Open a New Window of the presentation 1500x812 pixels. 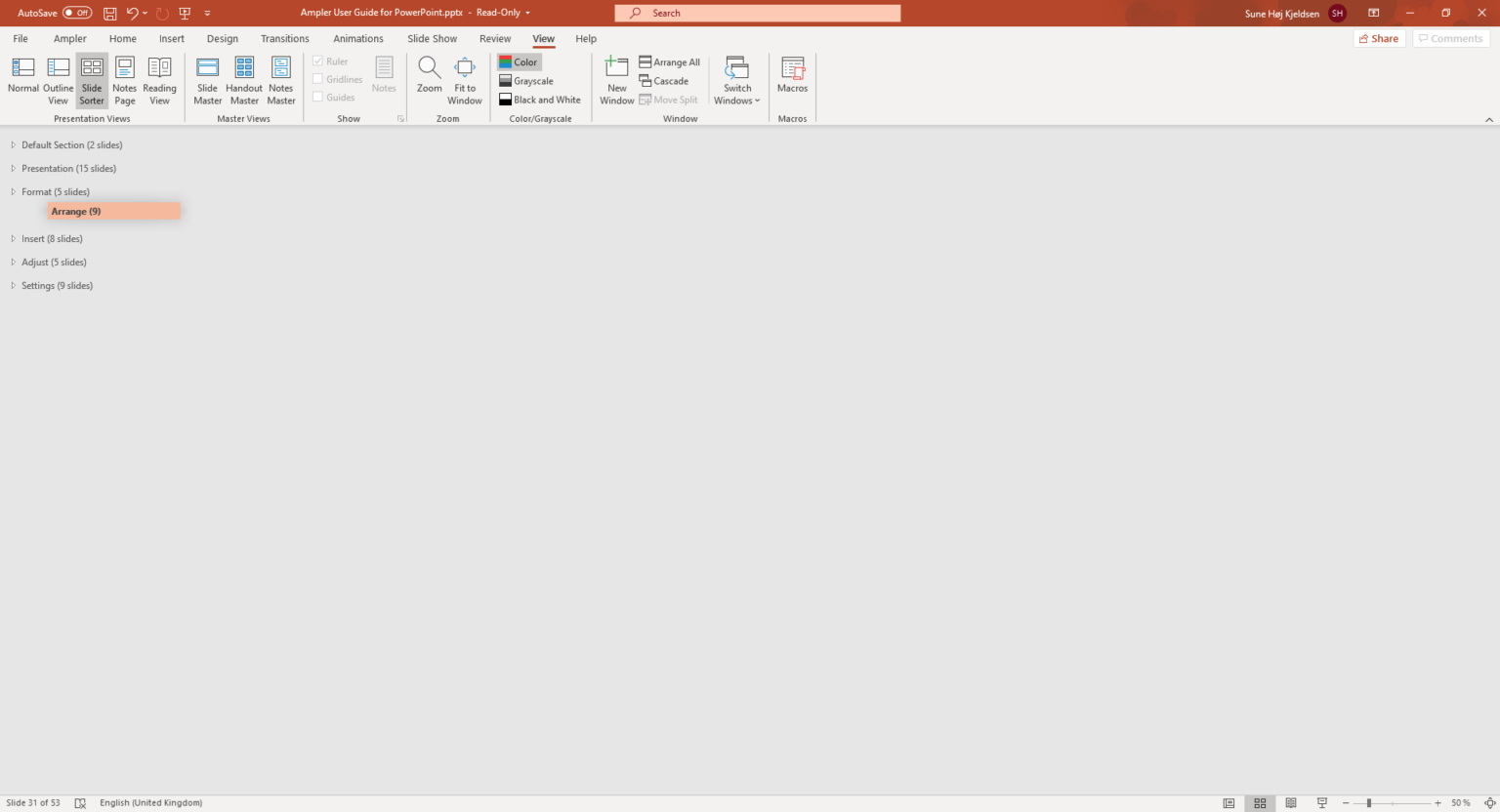click(x=616, y=78)
